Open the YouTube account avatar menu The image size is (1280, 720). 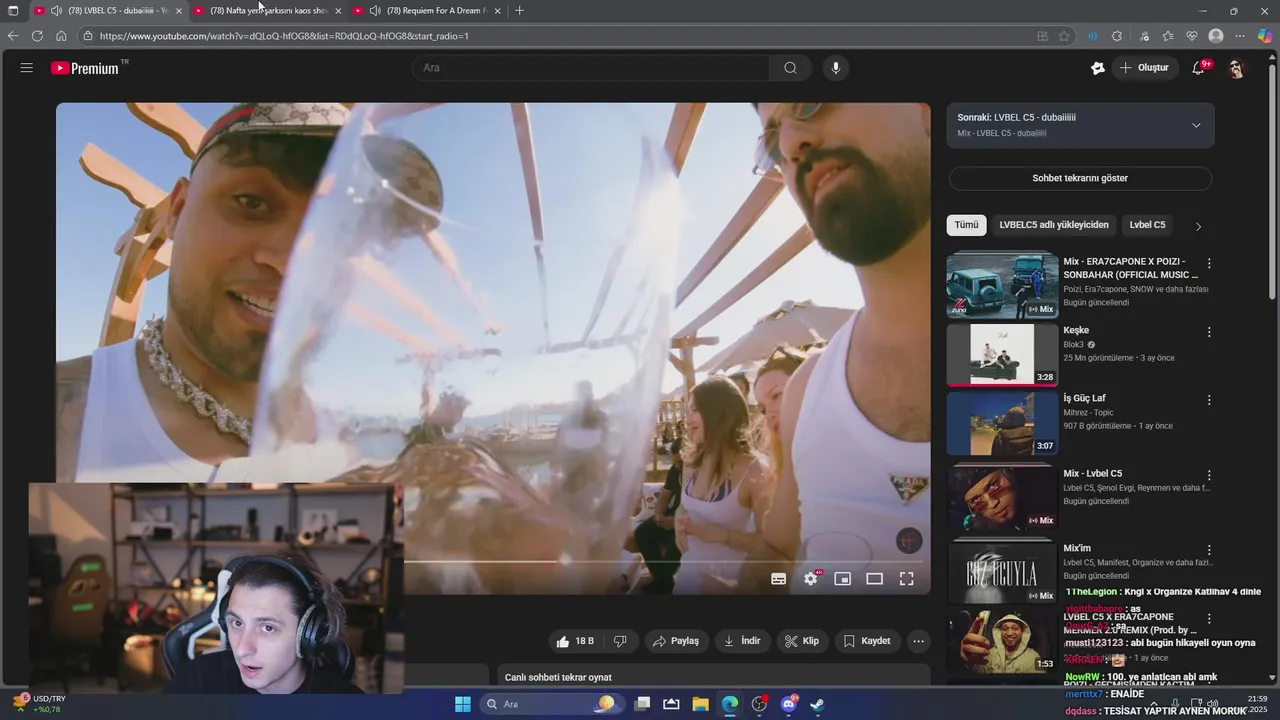[1237, 68]
